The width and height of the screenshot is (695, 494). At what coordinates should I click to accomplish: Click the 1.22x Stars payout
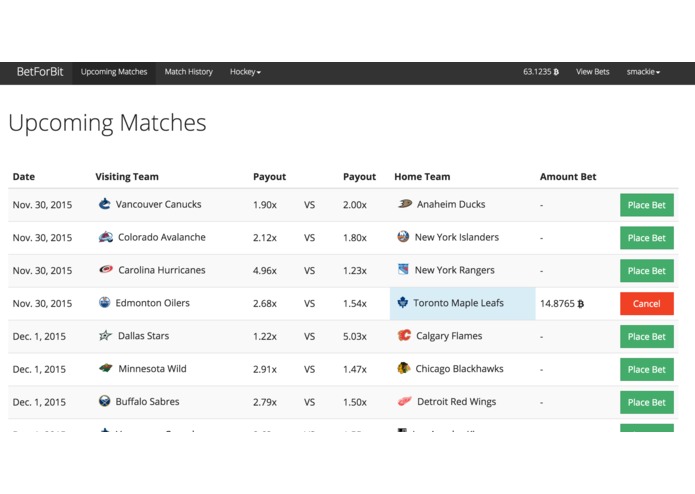click(x=265, y=337)
